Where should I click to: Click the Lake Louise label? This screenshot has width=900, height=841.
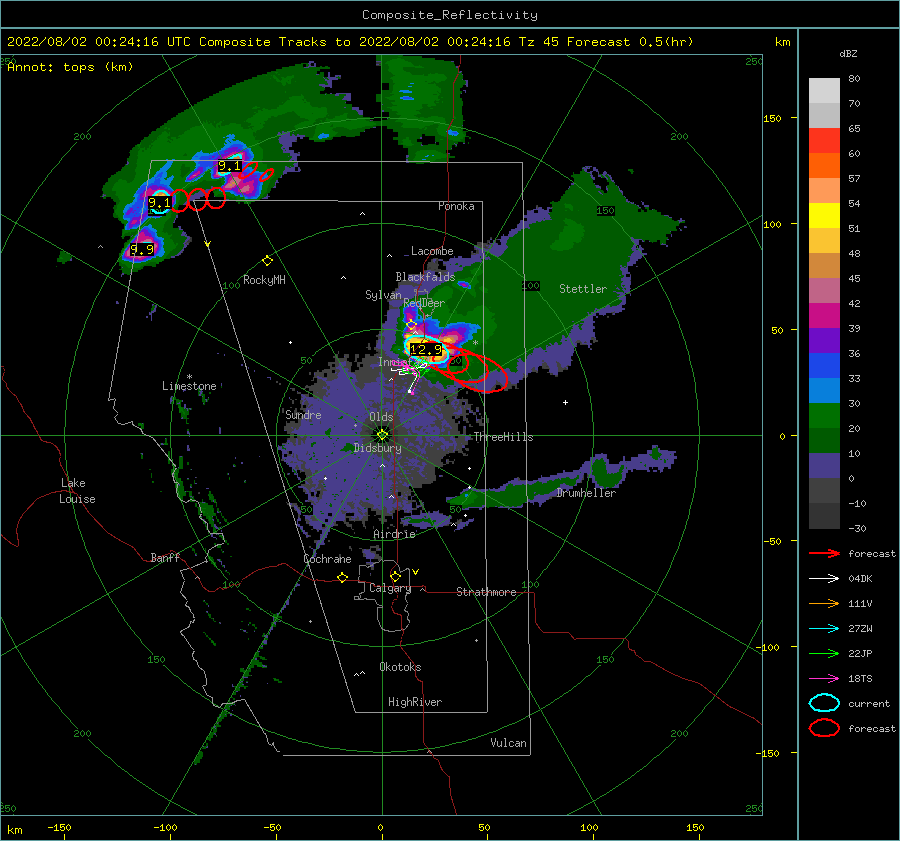coord(77,491)
